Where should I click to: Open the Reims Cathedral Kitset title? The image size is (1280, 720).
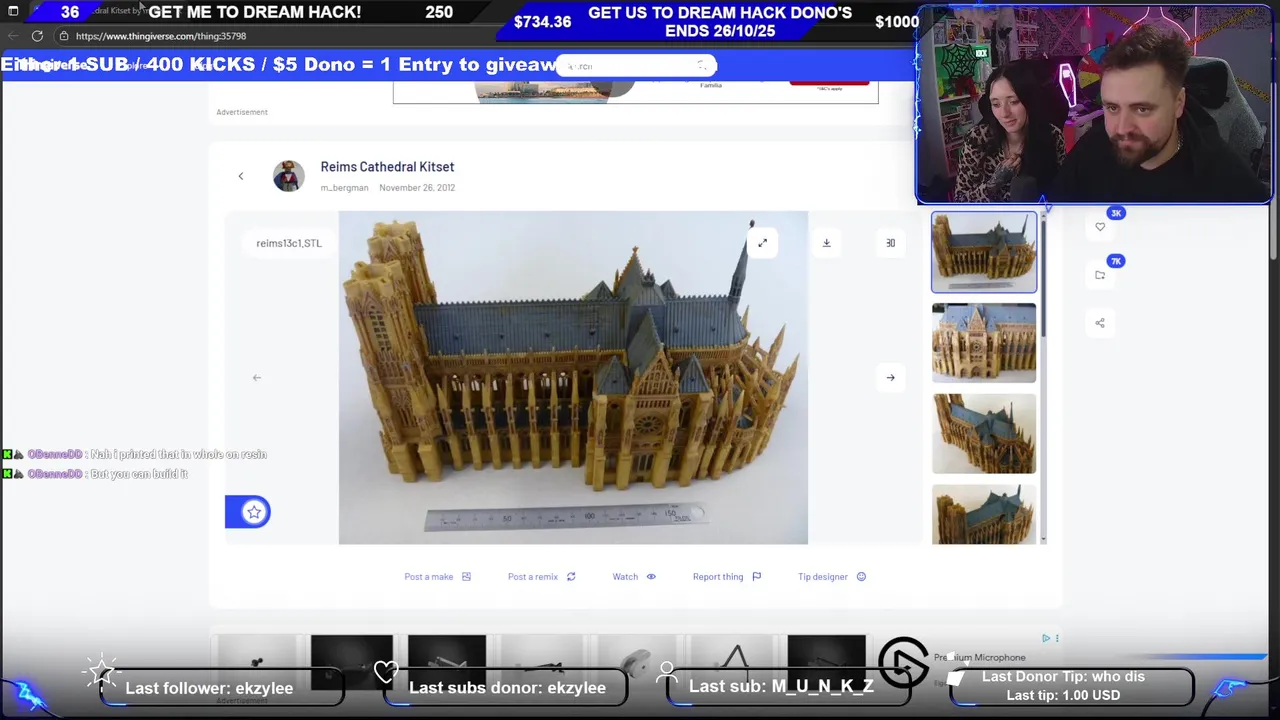[387, 167]
